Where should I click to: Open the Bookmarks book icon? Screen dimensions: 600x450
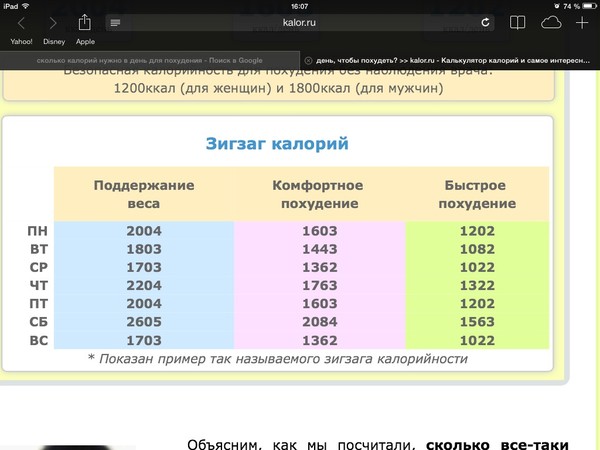(x=517, y=23)
